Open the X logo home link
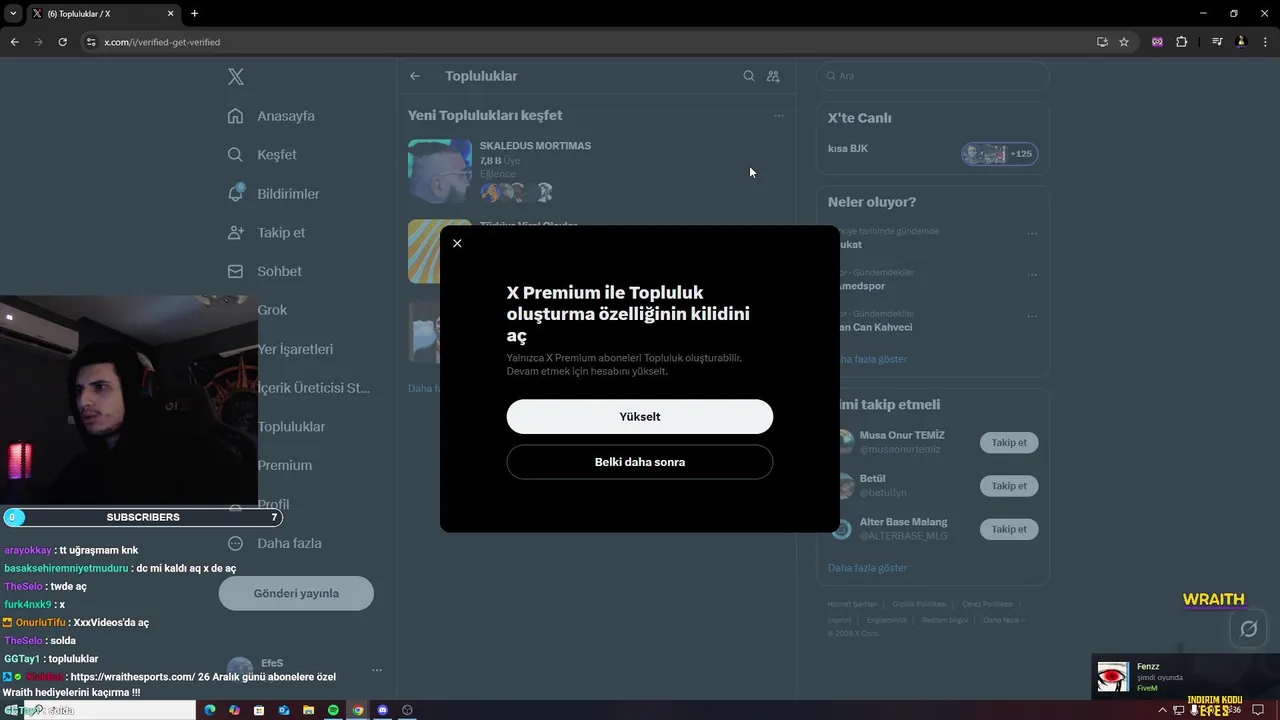The height and width of the screenshot is (720, 1280). 236,76
